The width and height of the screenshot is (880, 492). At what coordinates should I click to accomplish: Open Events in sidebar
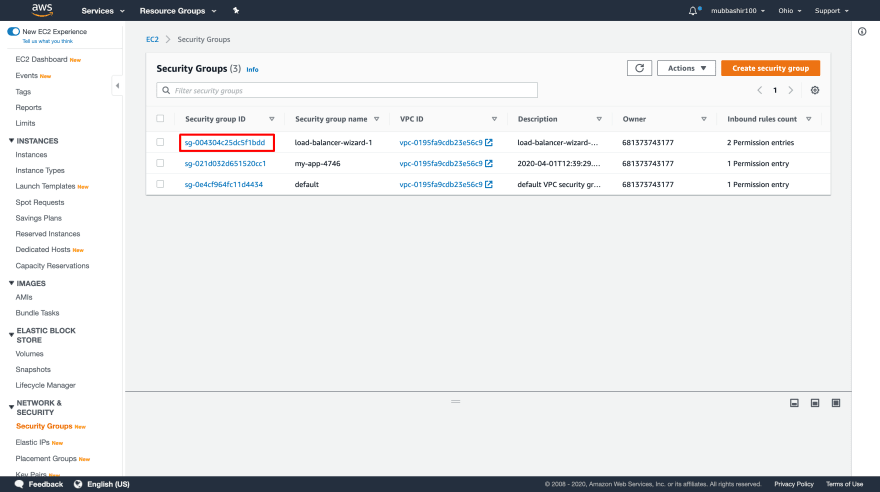[26, 76]
